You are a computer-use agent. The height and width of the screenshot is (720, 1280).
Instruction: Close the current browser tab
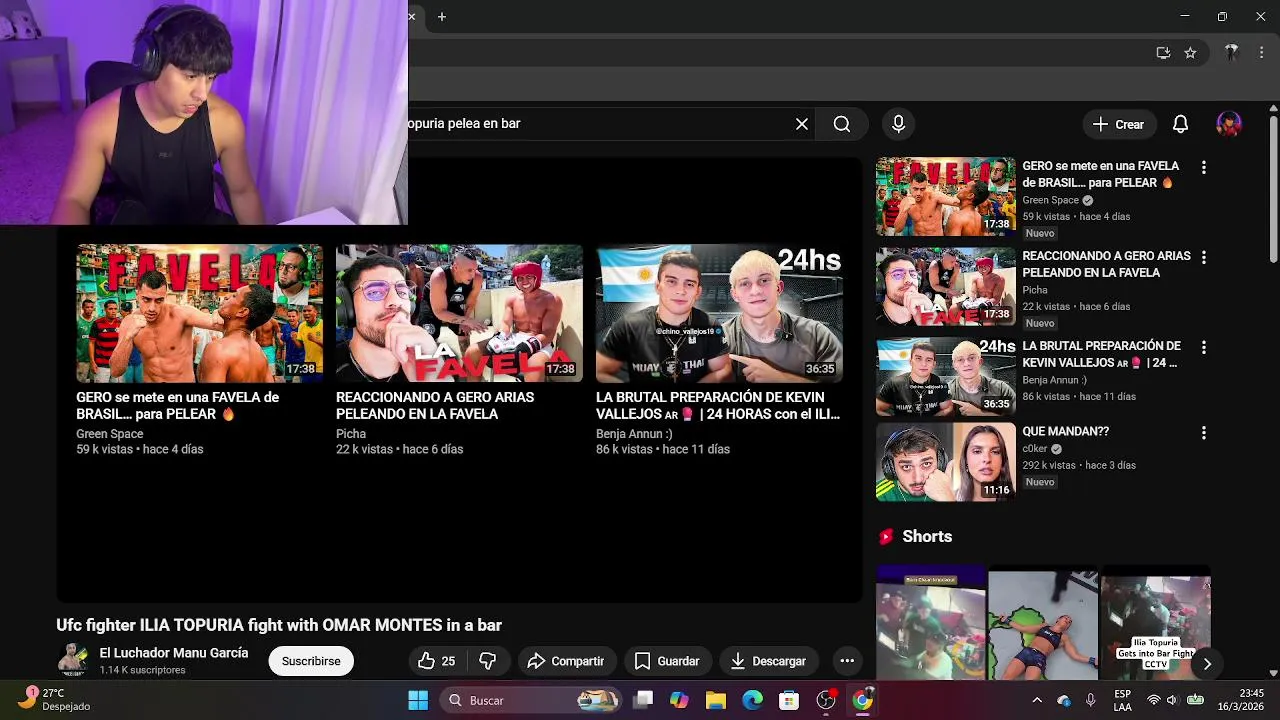(411, 16)
